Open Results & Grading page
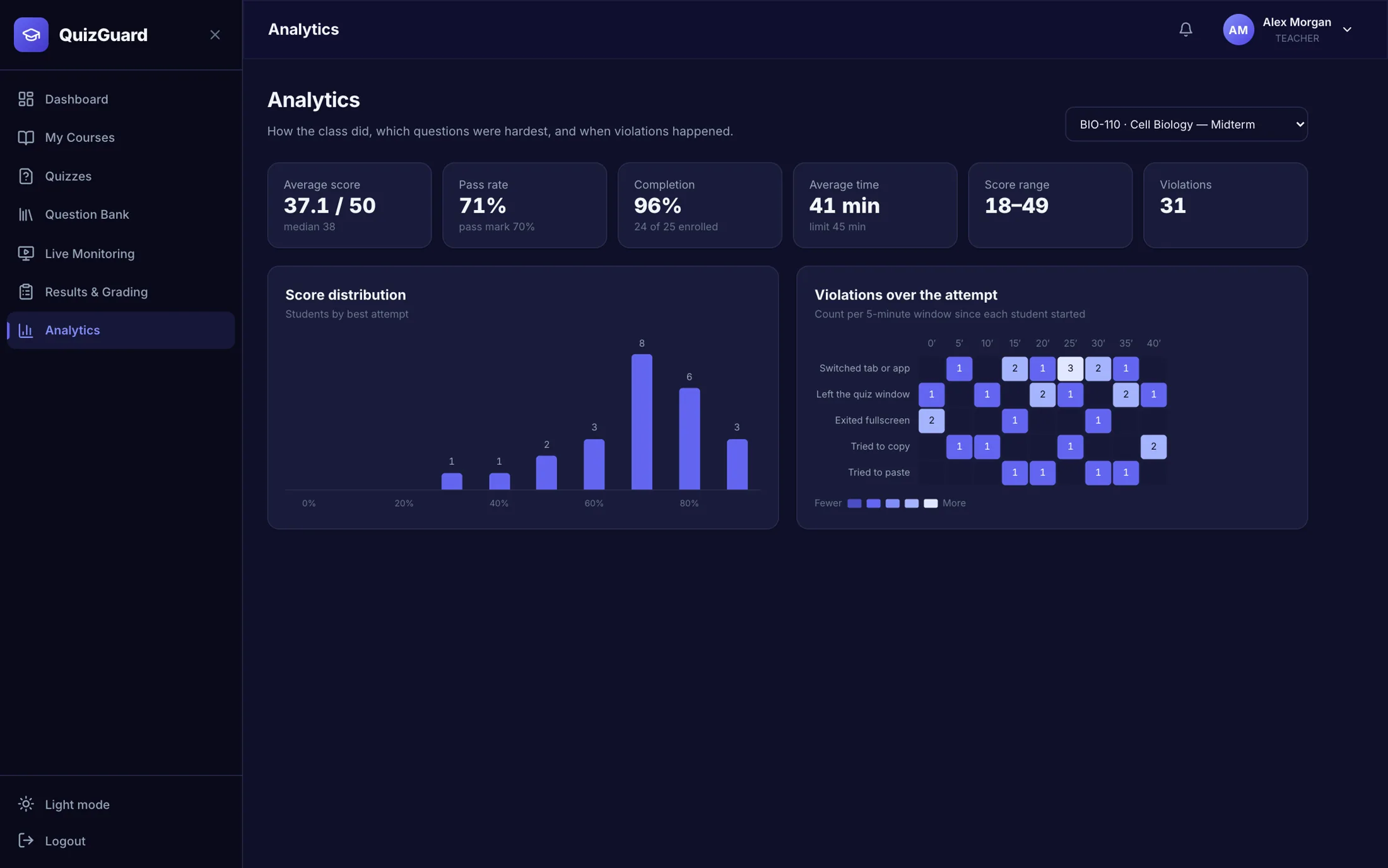 point(121,292)
